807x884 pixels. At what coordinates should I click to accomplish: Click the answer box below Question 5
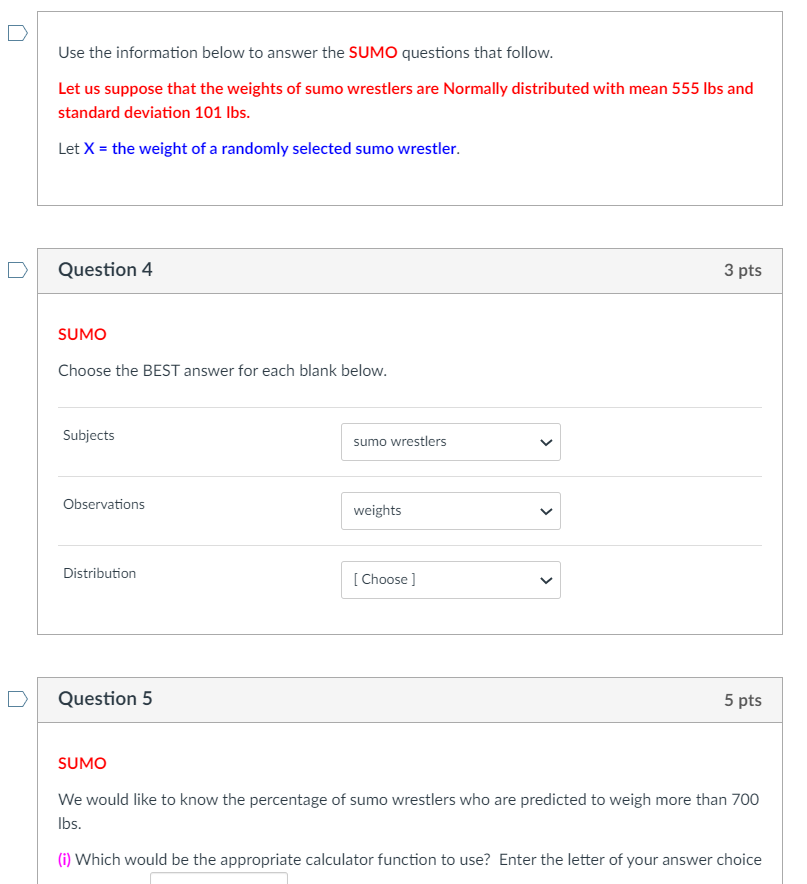[218, 880]
